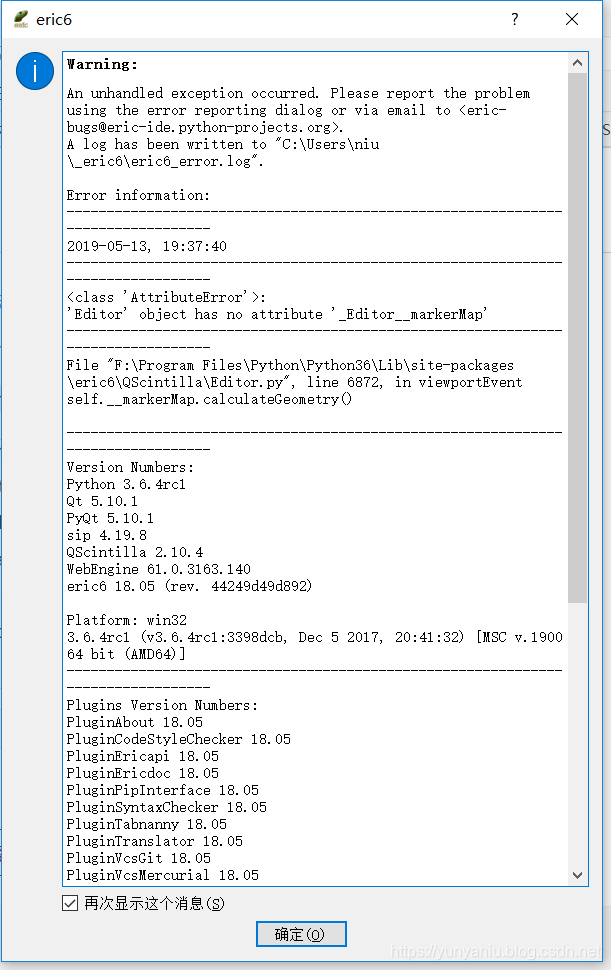Select the "S" tab on the right window edge
611x970 pixels.
[x=605, y=130]
